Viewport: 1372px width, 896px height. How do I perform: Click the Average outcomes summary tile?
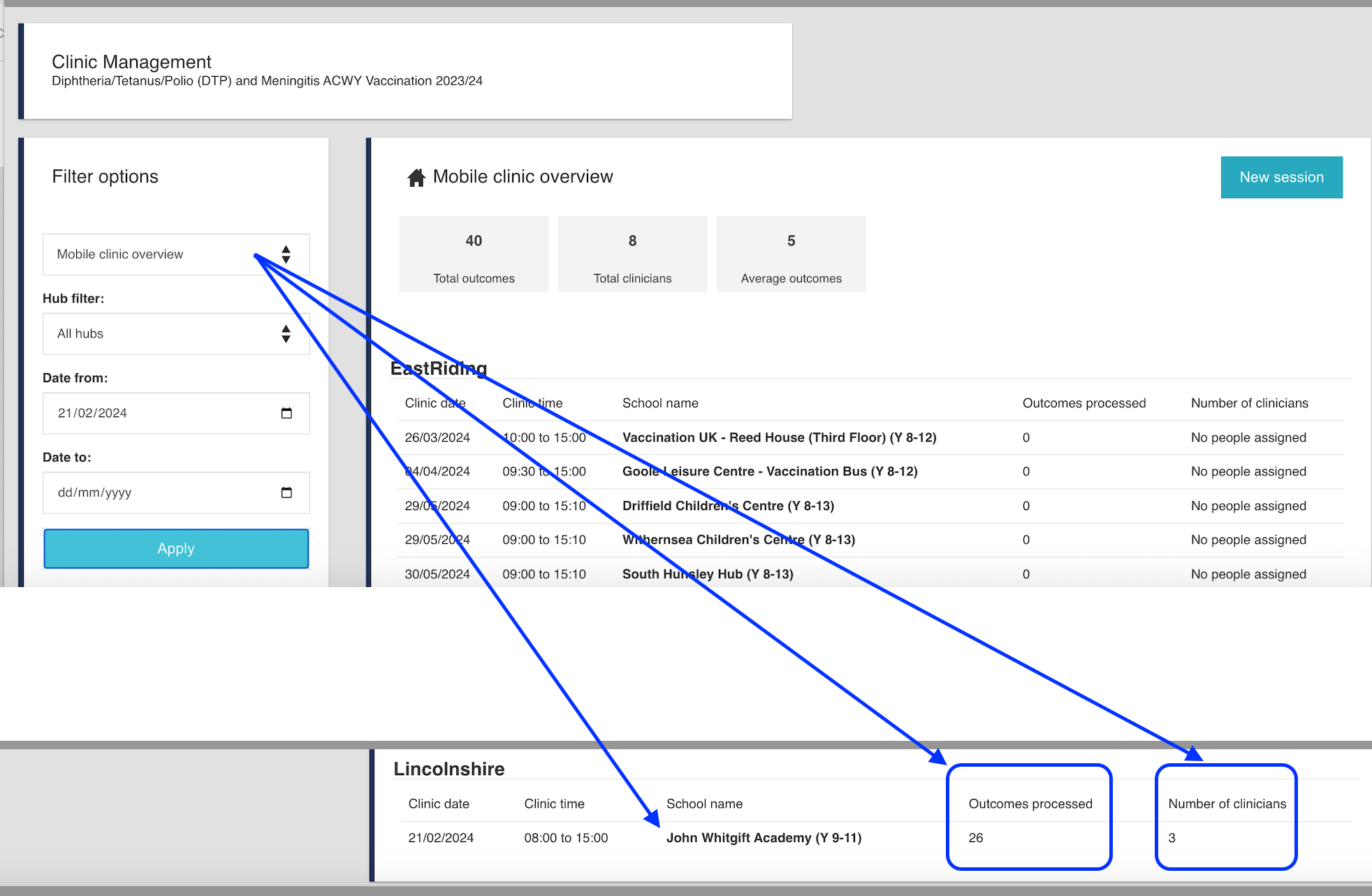pos(791,254)
